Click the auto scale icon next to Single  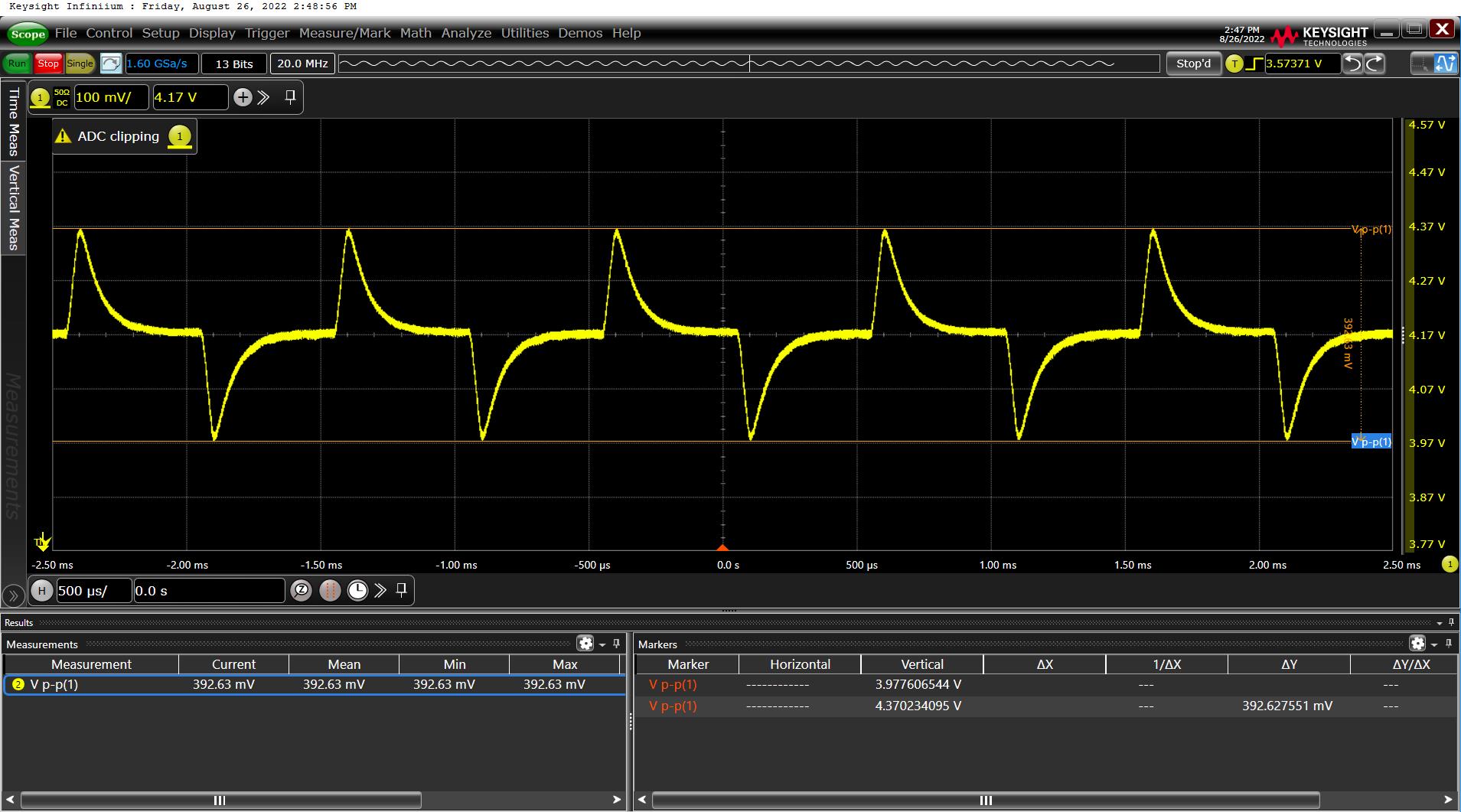click(111, 64)
